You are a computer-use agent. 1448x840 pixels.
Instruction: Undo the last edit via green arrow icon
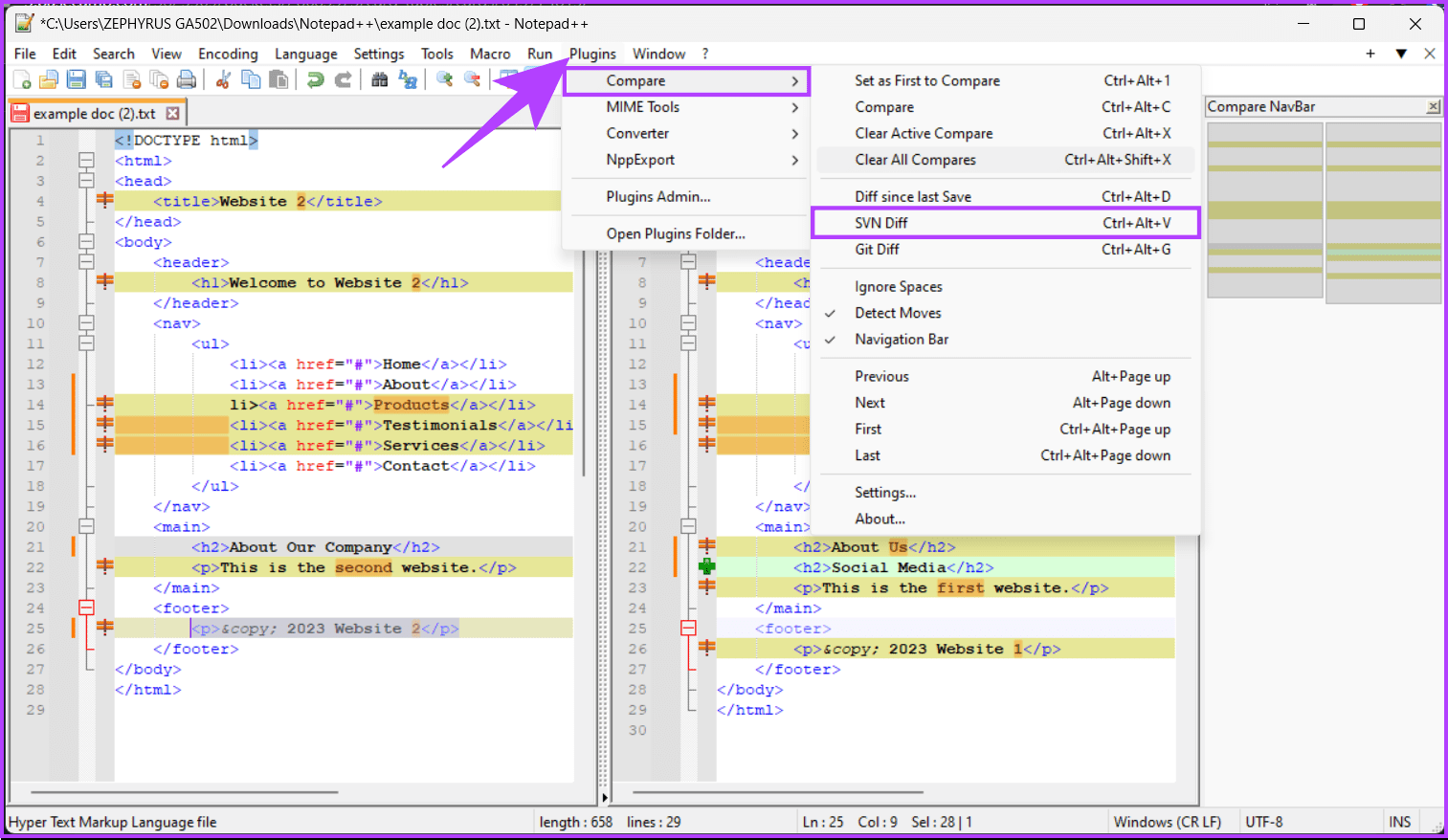(x=316, y=79)
